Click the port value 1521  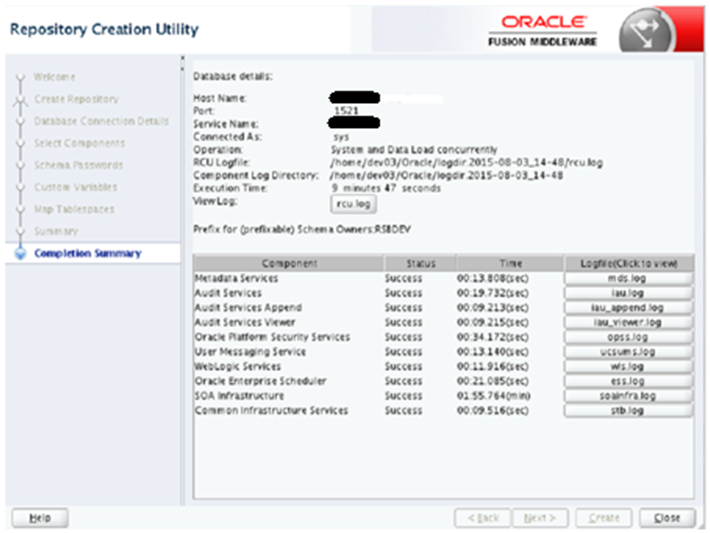click(x=346, y=110)
